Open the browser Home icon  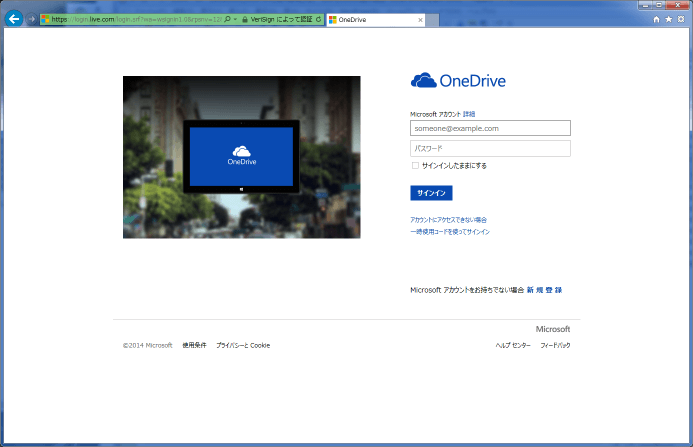pyautogui.click(x=656, y=19)
